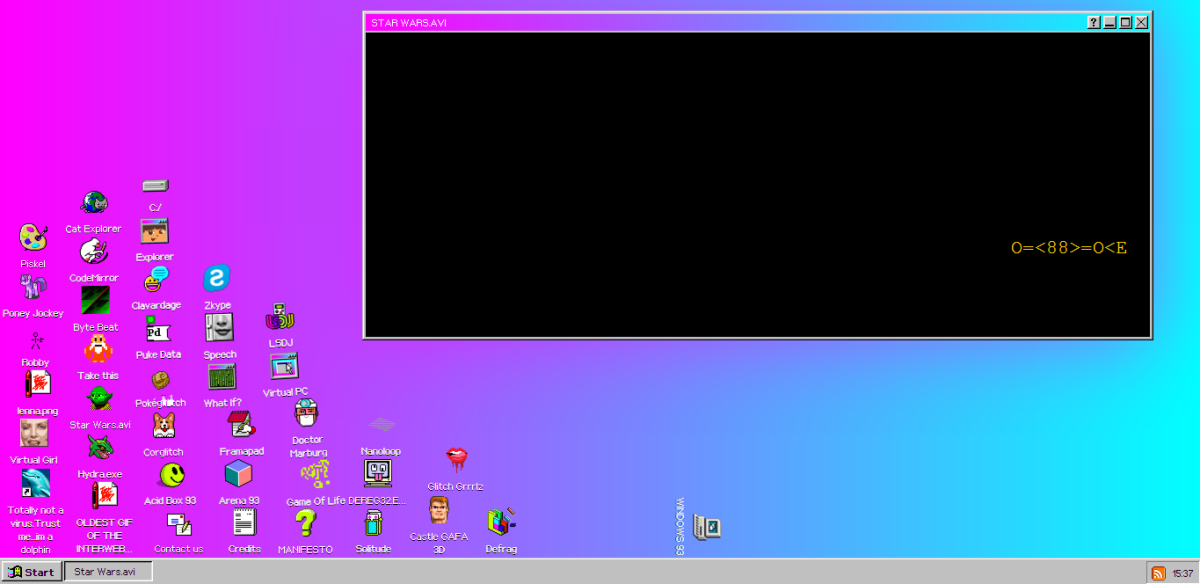Open the Credits document icon

(x=244, y=523)
